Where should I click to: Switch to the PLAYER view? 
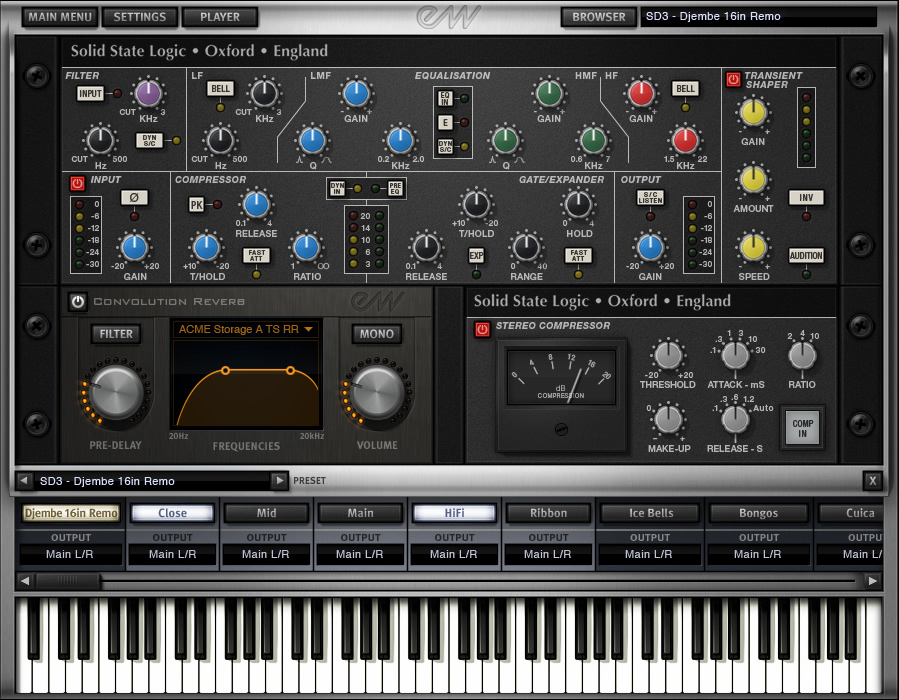click(220, 17)
